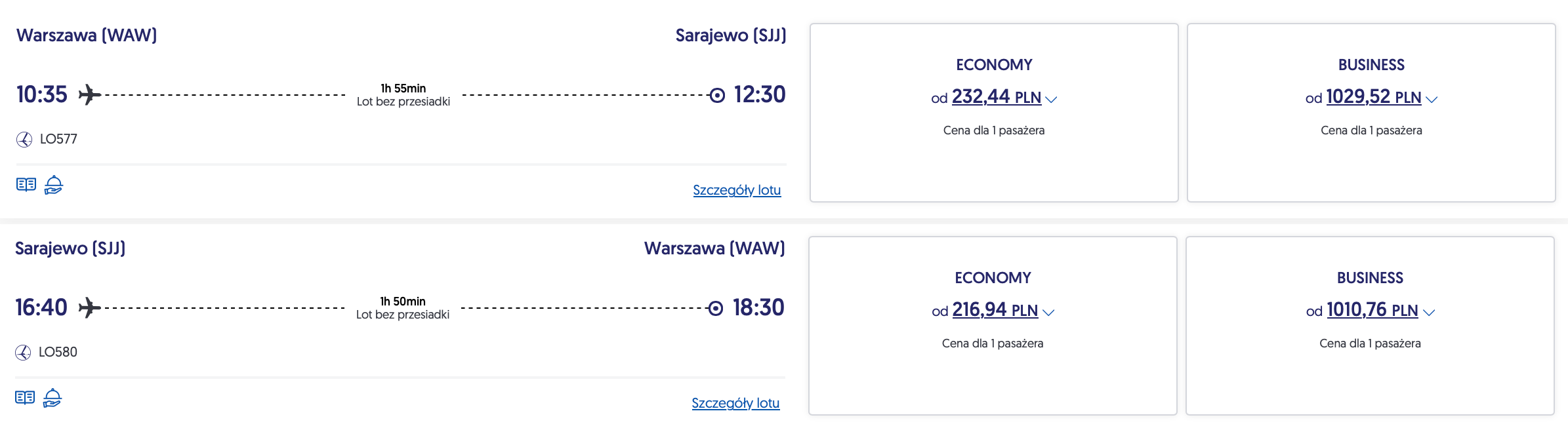
Task: Click the Sarajewo (SJJ) destination heading of first flight
Action: click(730, 35)
